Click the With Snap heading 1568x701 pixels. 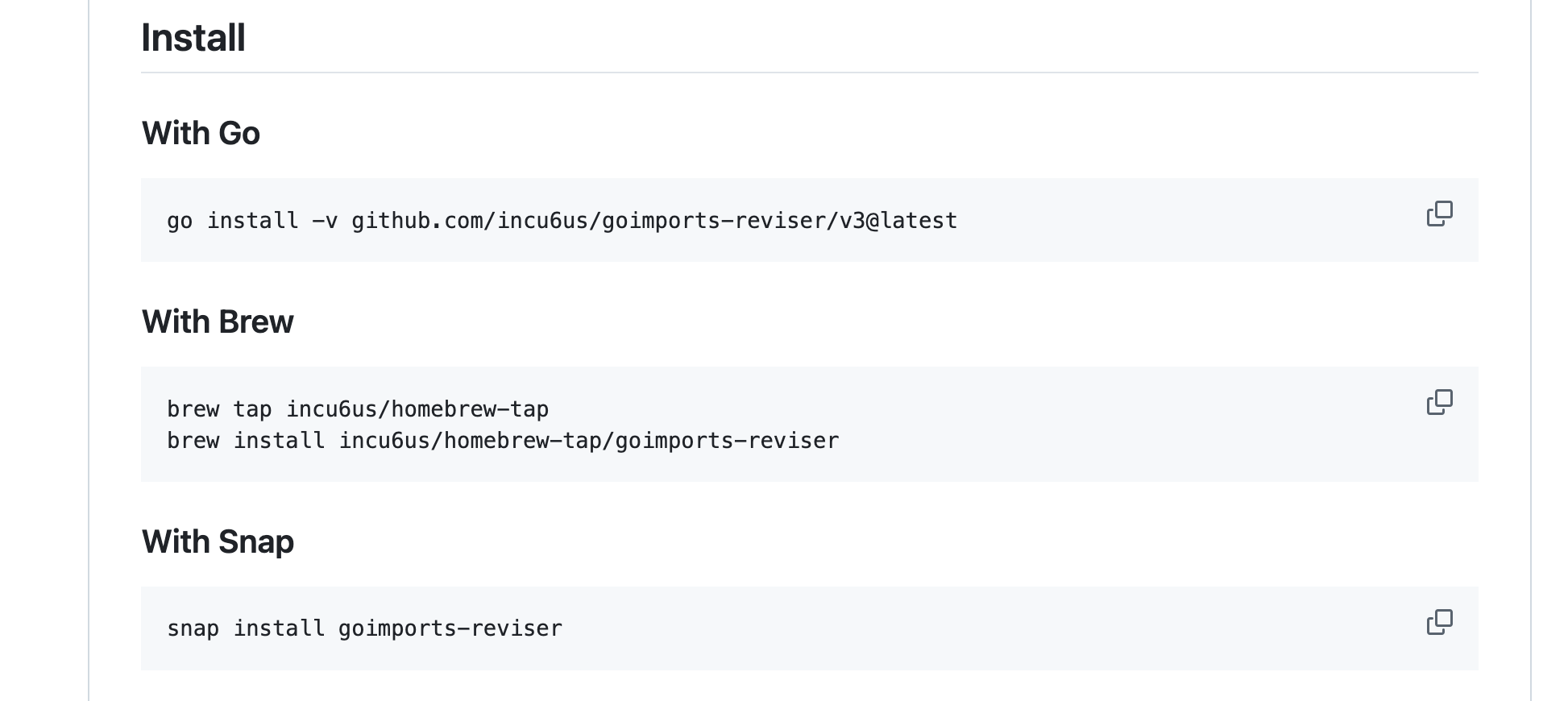218,542
